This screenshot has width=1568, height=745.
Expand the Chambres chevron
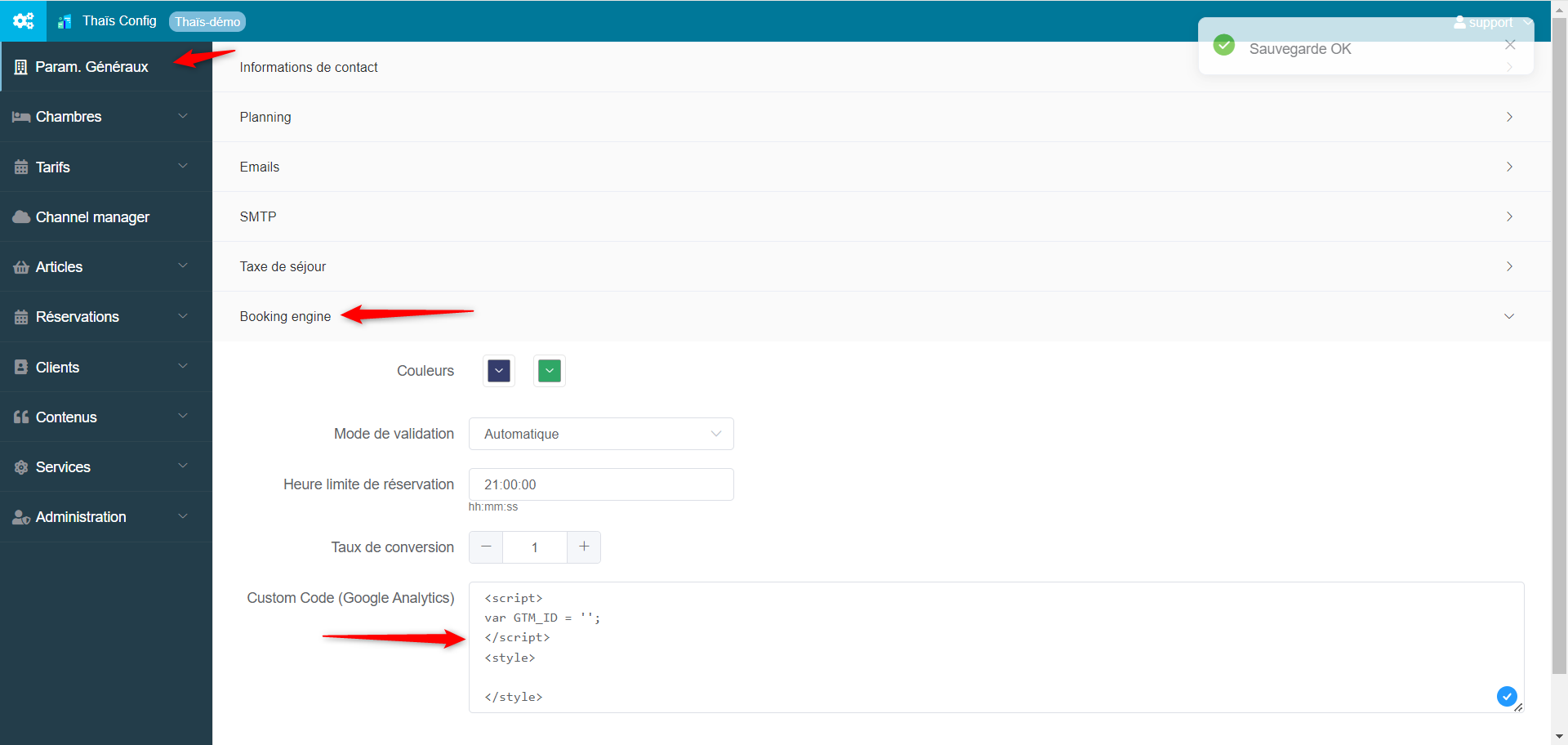(x=183, y=116)
